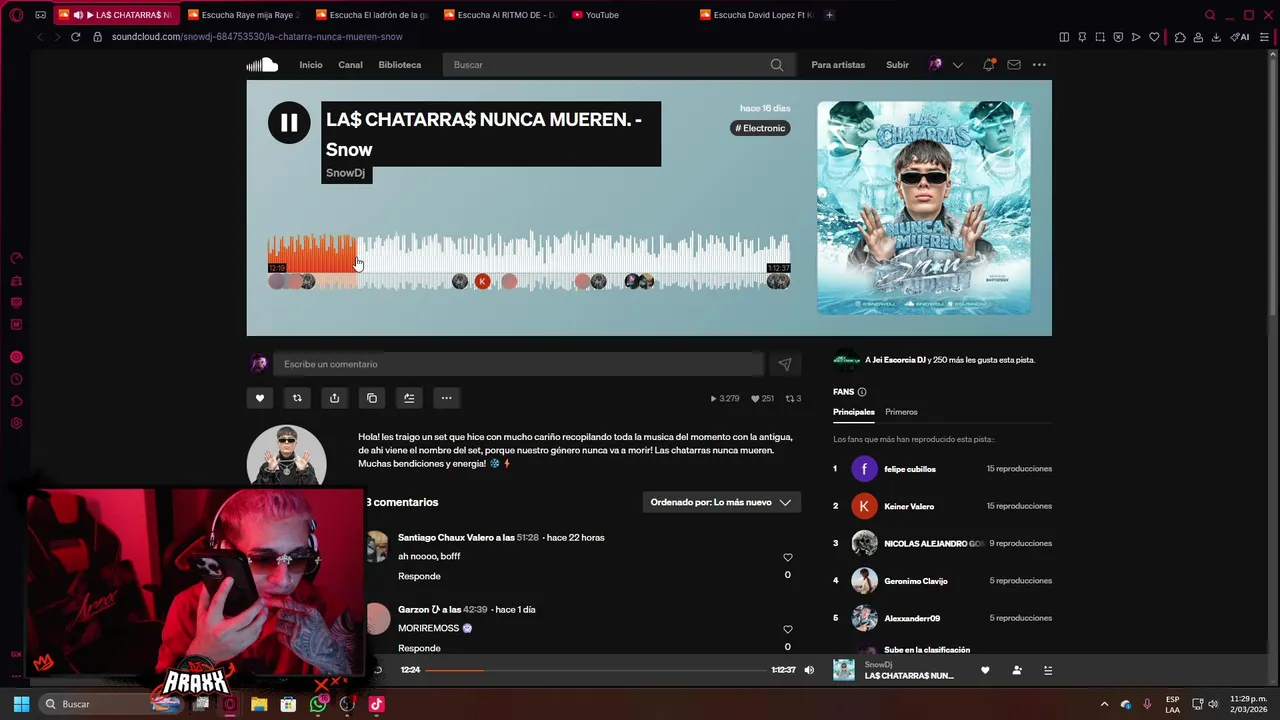Screen dimensions: 1280x720
Task: Go to the Canal page
Action: 350,65
